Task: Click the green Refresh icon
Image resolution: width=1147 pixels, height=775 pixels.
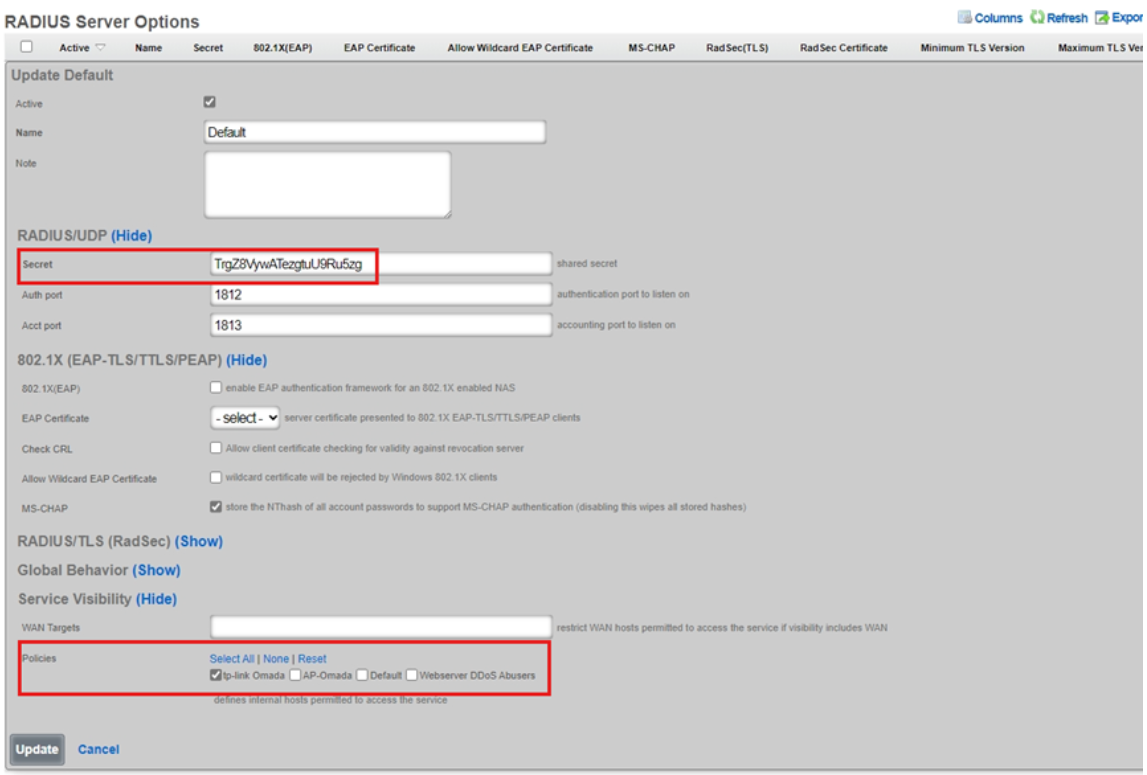Action: point(1037,18)
